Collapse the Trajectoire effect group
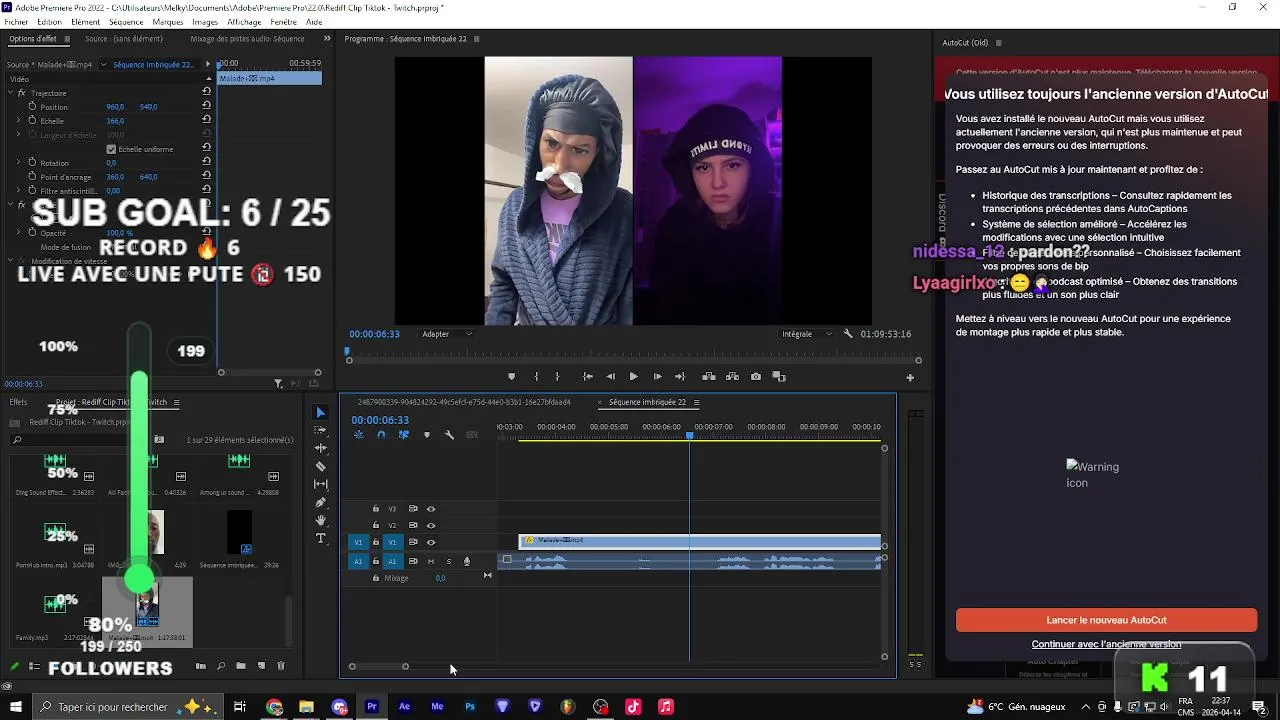 [x=9, y=93]
